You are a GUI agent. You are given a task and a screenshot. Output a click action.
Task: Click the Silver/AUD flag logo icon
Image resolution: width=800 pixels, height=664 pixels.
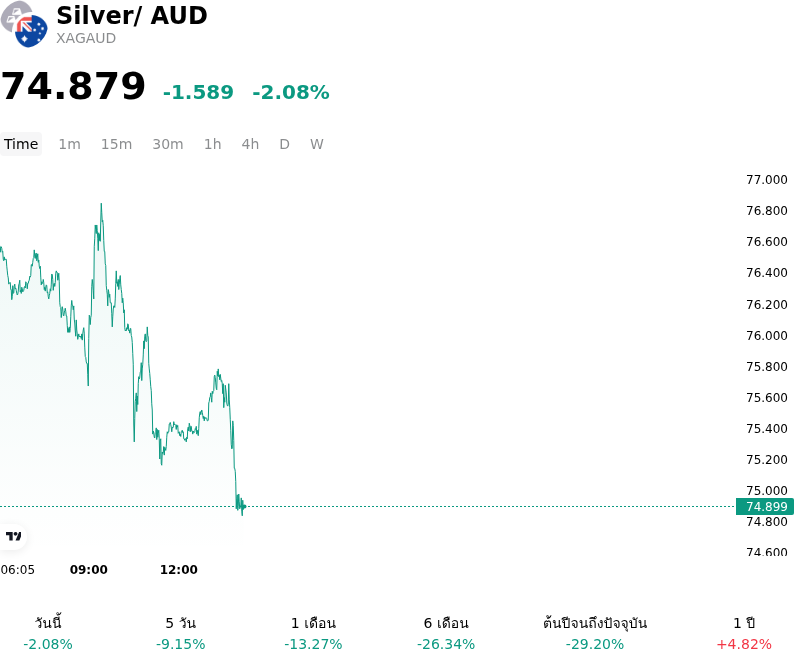[x=24, y=24]
